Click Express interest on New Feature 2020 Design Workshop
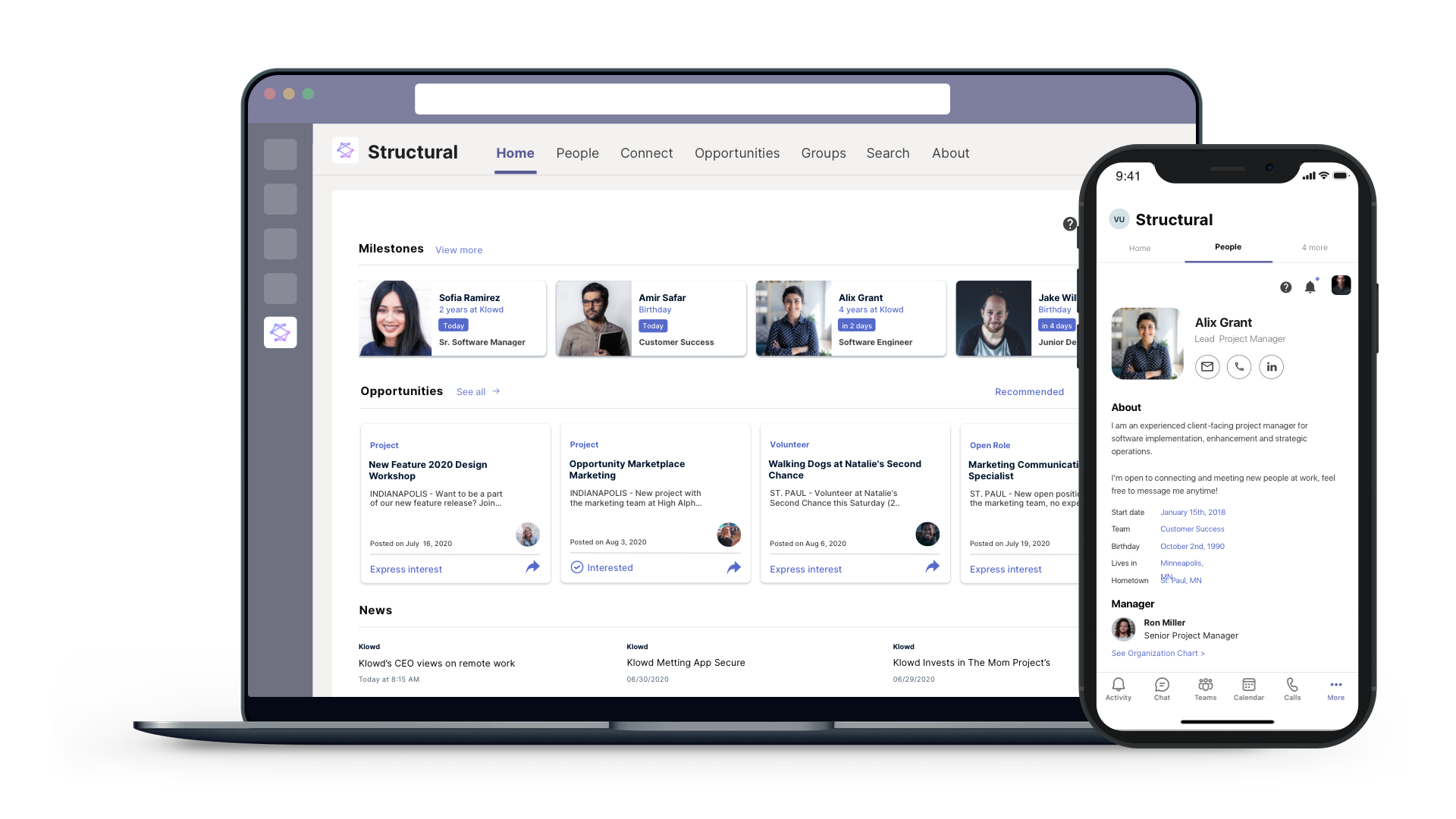Image resolution: width=1456 pixels, height=819 pixels. point(405,568)
